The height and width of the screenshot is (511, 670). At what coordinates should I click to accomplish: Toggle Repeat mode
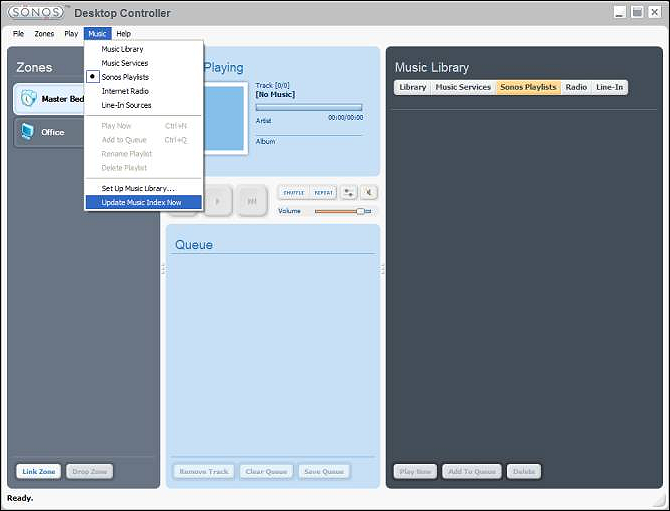[x=323, y=193]
